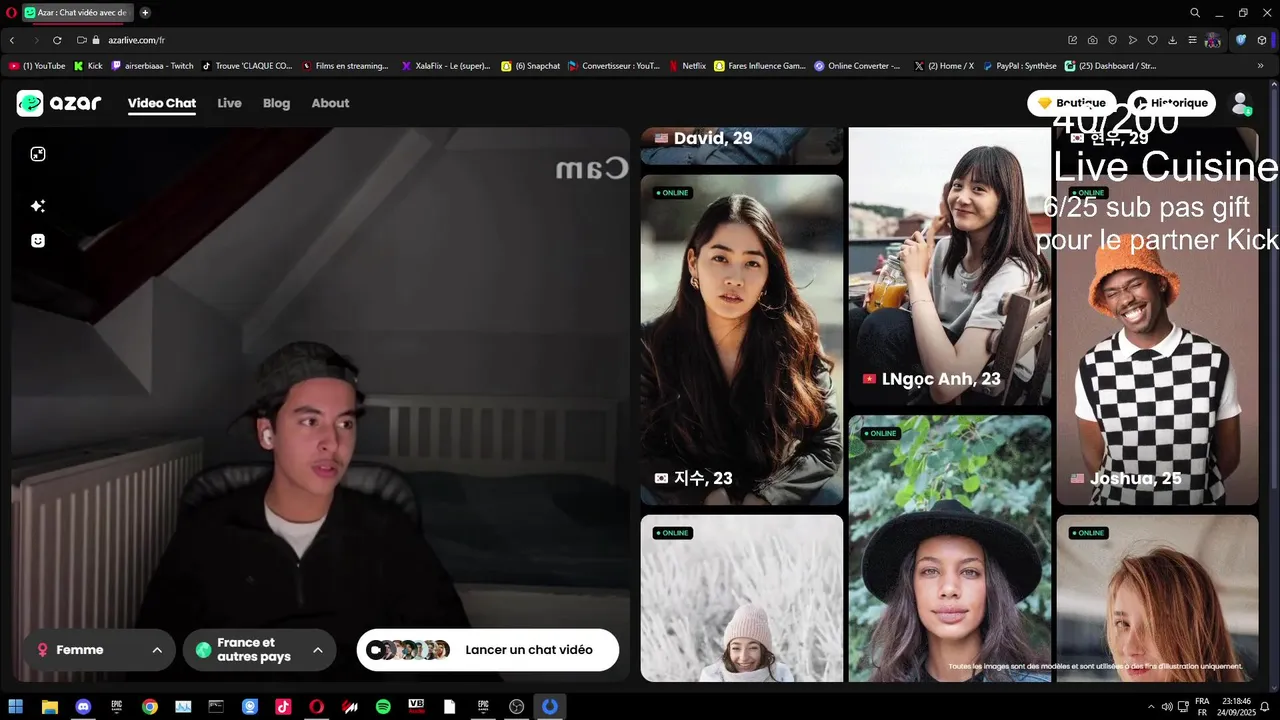Click the Windows Start button
The width and height of the screenshot is (1280, 720).
point(16,707)
